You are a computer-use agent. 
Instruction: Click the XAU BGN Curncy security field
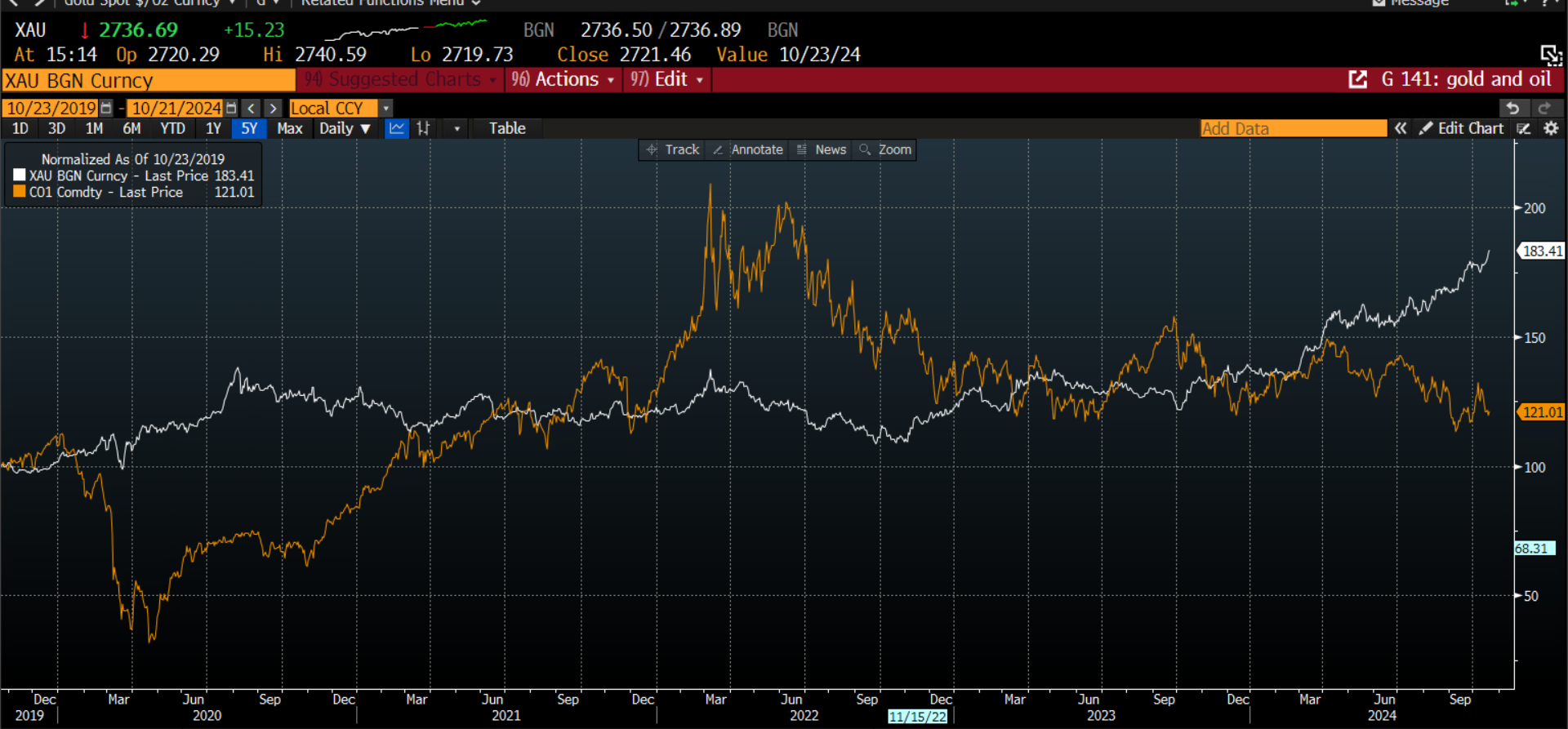pyautogui.click(x=149, y=80)
